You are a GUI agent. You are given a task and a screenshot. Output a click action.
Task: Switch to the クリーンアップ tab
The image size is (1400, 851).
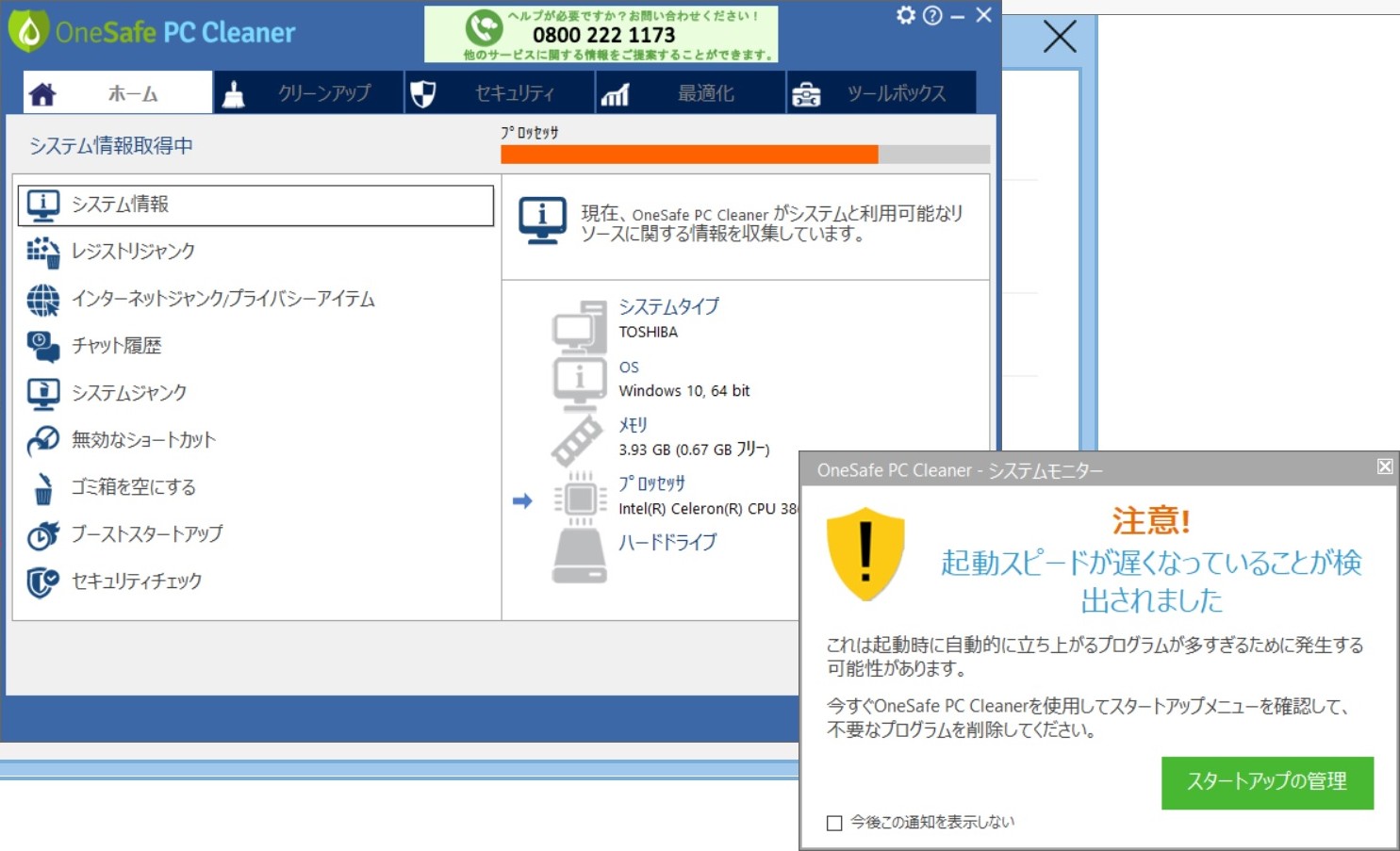[308, 93]
